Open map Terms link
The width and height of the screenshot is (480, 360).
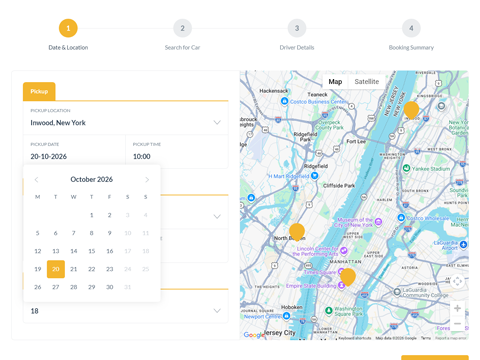426,338
